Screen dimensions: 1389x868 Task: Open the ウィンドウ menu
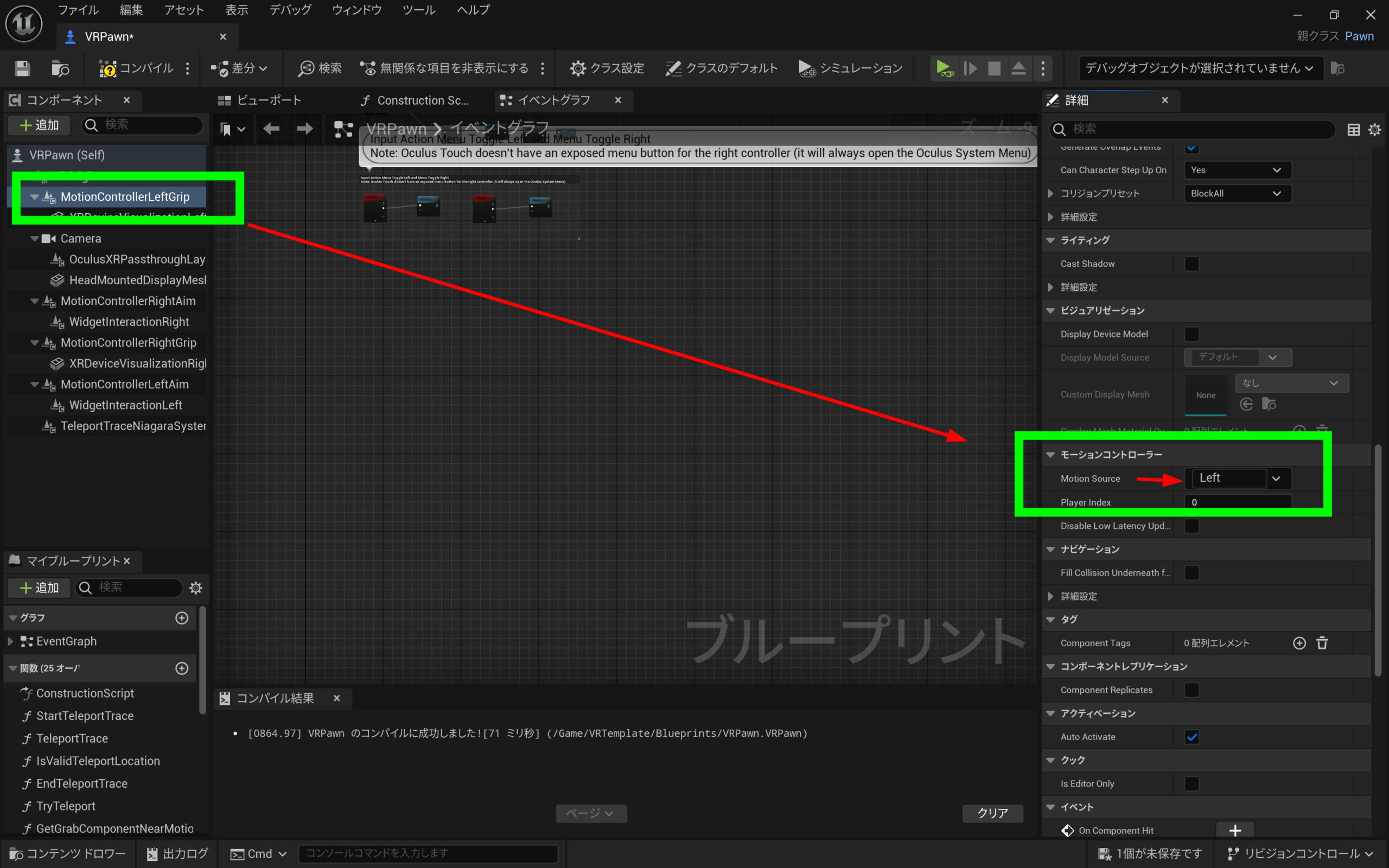[x=356, y=10]
